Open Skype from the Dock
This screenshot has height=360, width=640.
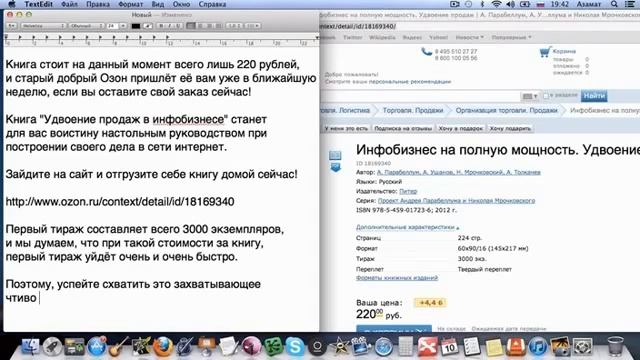[x=295, y=347]
